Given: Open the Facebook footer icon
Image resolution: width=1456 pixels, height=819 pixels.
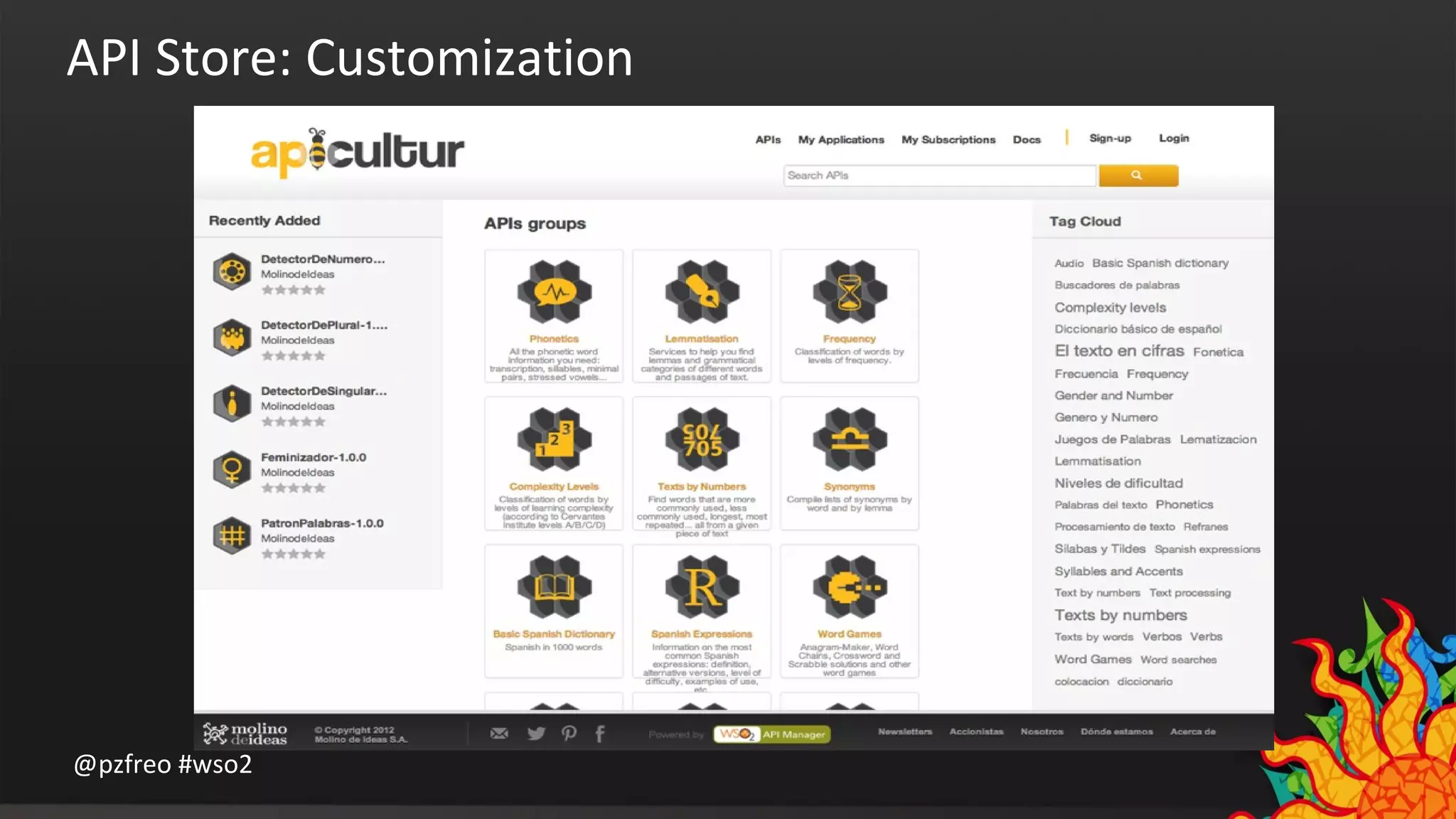Looking at the screenshot, I should [600, 734].
